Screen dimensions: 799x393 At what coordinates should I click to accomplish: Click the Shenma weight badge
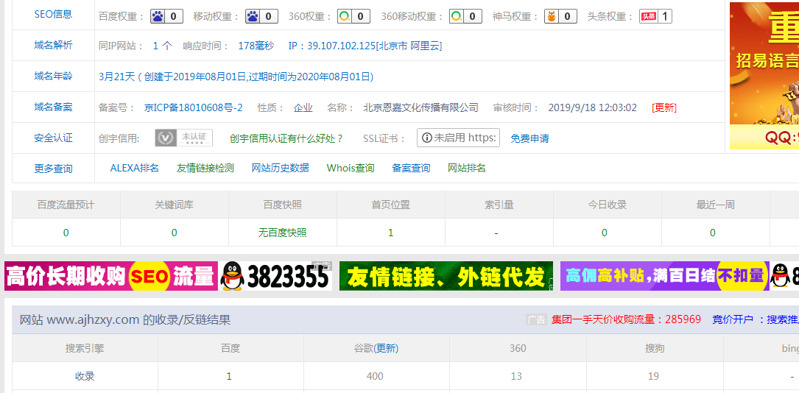(561, 16)
